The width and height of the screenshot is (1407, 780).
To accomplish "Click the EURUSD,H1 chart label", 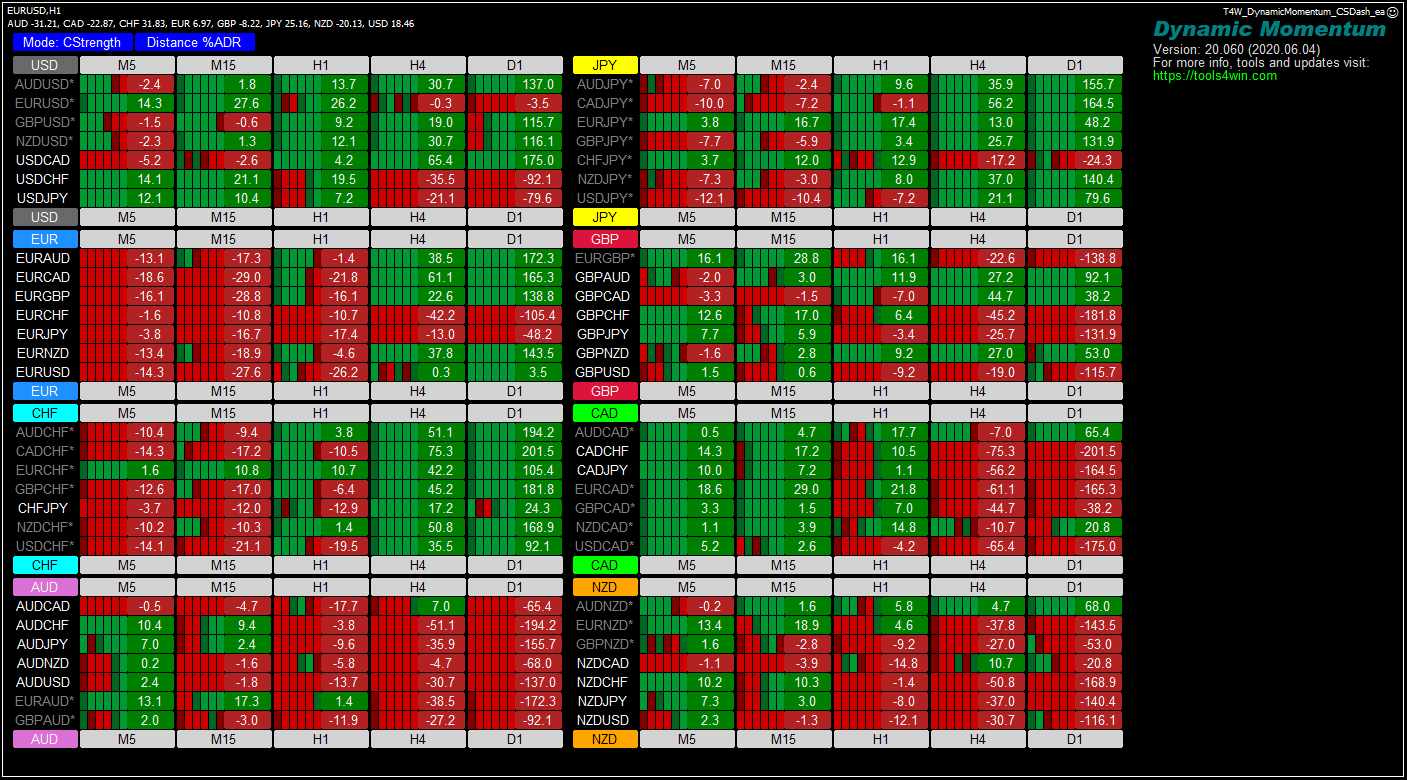I will point(34,10).
